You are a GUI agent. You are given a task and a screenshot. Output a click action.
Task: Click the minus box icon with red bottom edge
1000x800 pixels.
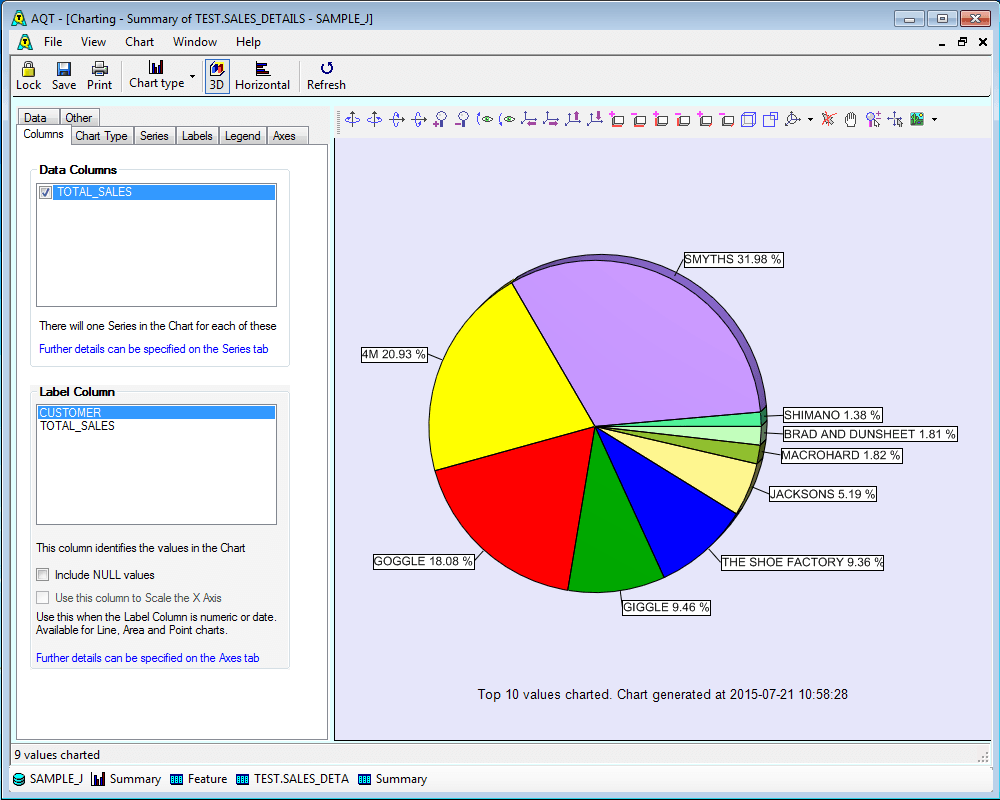[639, 119]
